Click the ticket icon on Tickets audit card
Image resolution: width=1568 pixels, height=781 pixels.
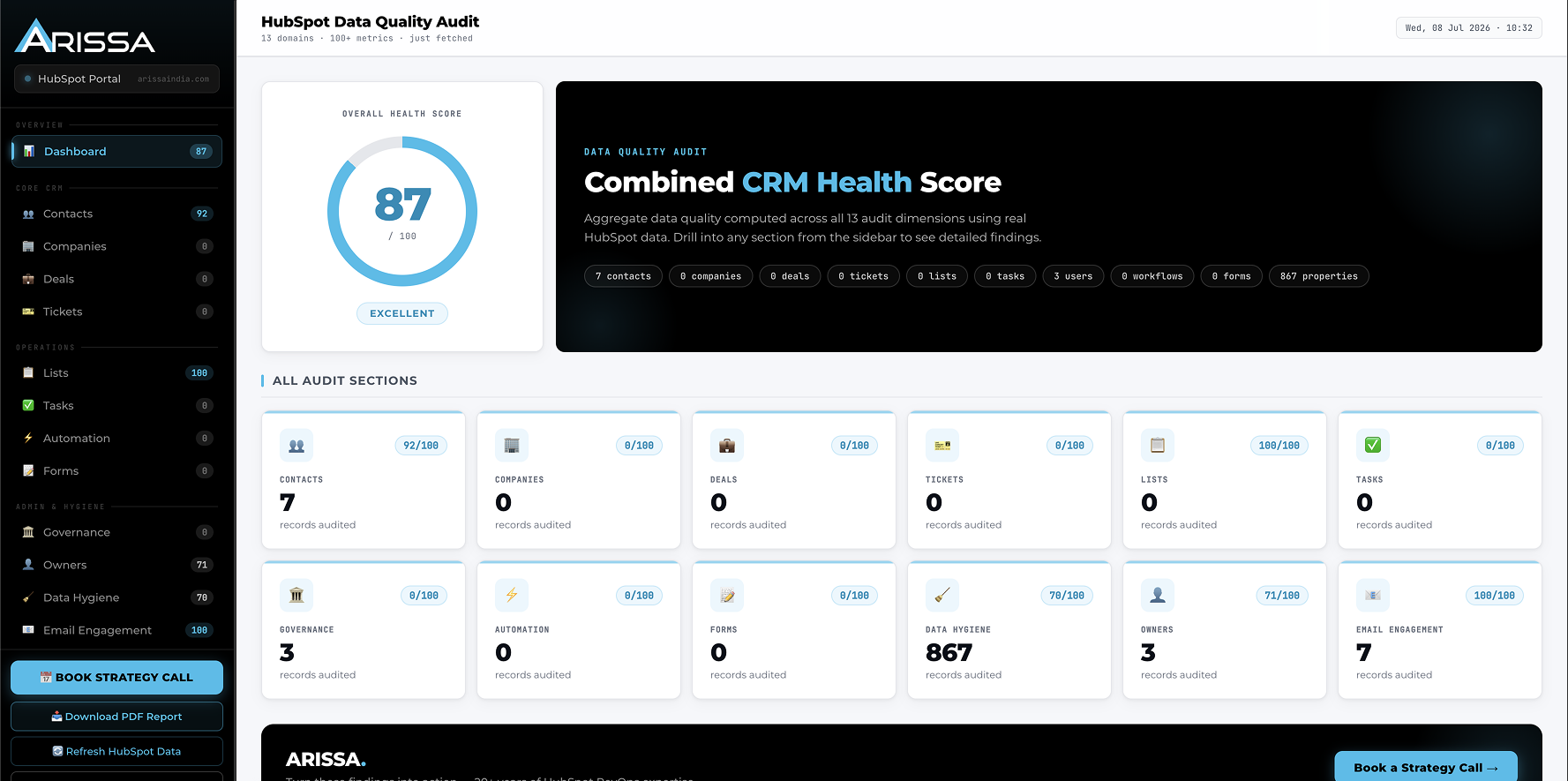[x=942, y=446]
